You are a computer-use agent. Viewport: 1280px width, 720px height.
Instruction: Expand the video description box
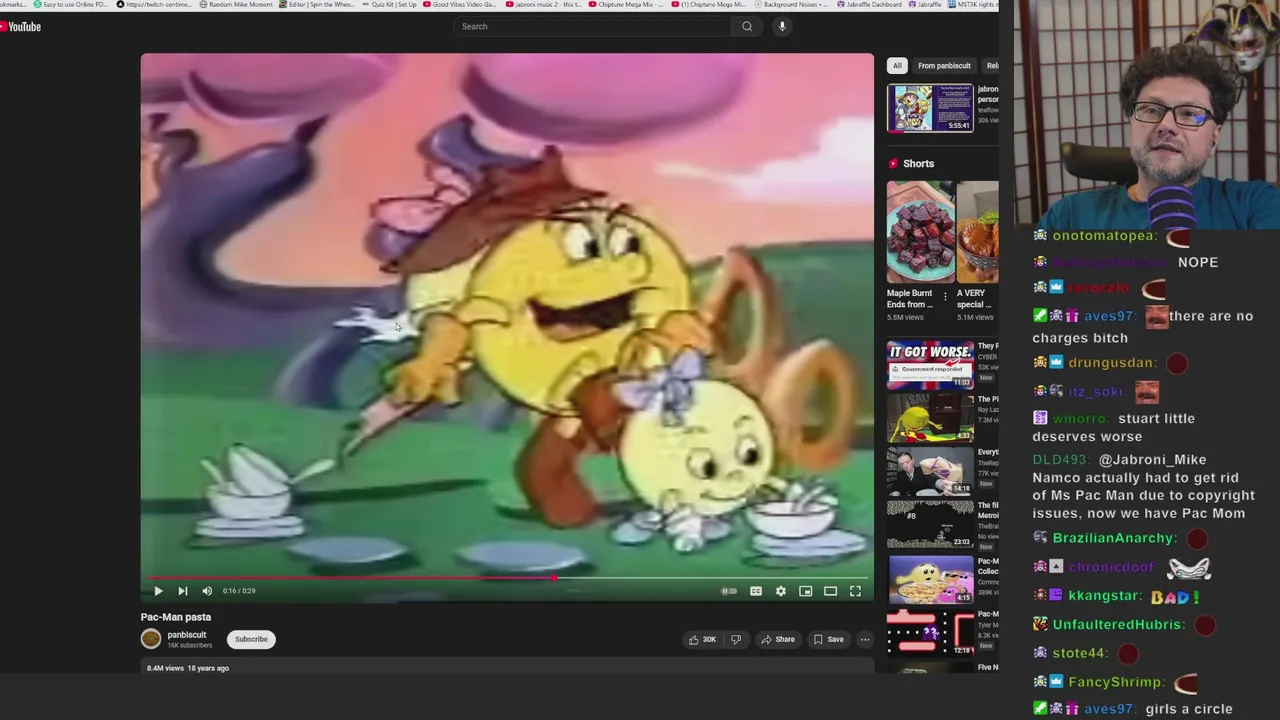507,668
